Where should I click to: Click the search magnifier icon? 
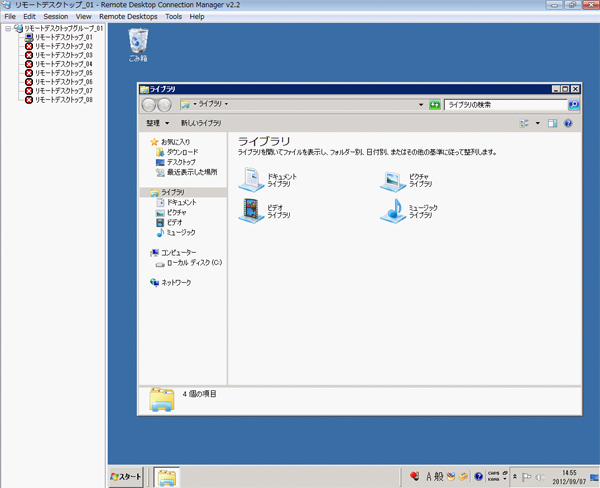(x=574, y=104)
